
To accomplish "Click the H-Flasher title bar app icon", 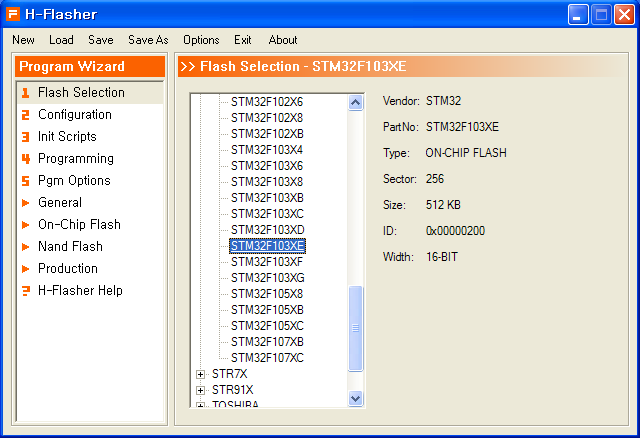I will [13, 15].
